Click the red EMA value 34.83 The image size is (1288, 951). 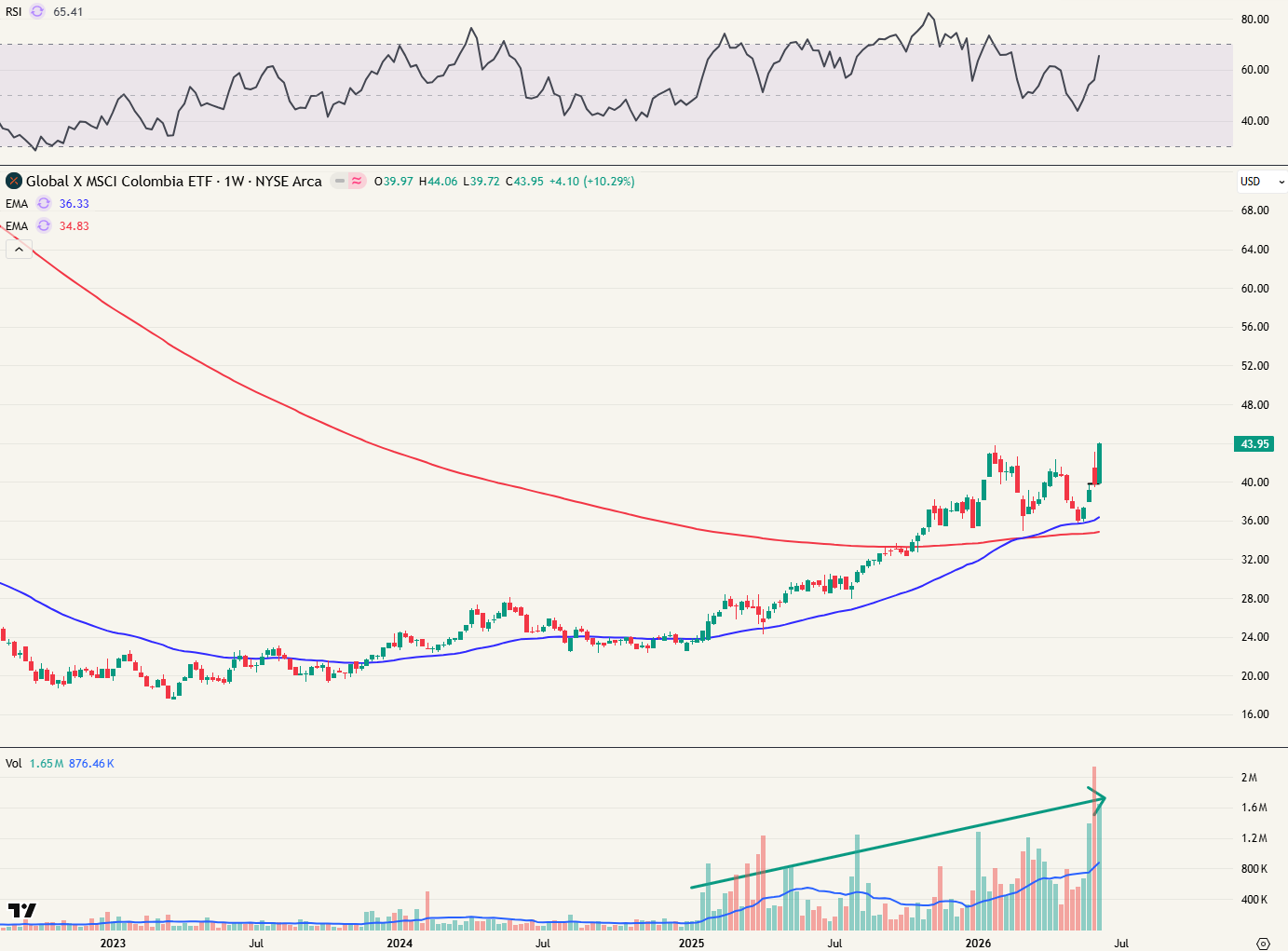coord(75,226)
